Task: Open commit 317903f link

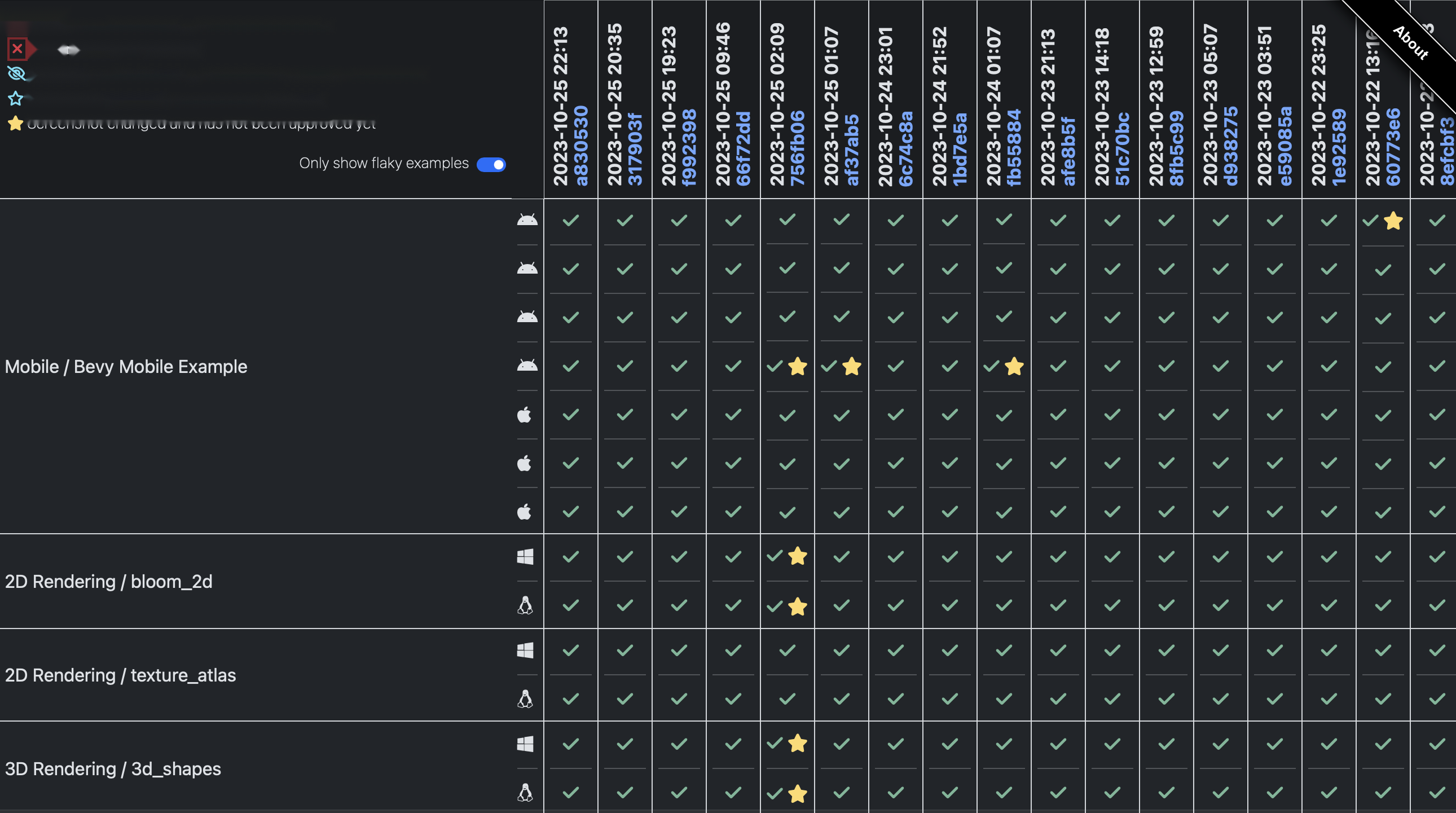Action: click(x=635, y=150)
